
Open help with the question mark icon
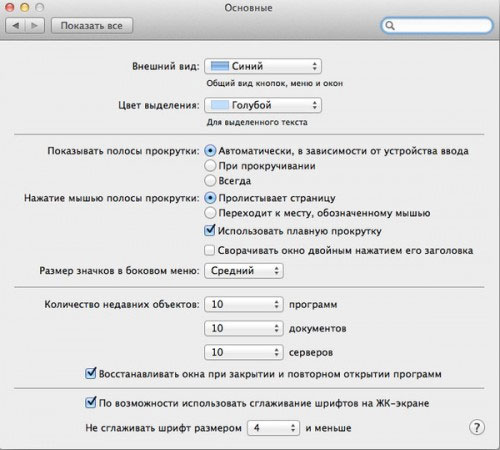[477, 427]
